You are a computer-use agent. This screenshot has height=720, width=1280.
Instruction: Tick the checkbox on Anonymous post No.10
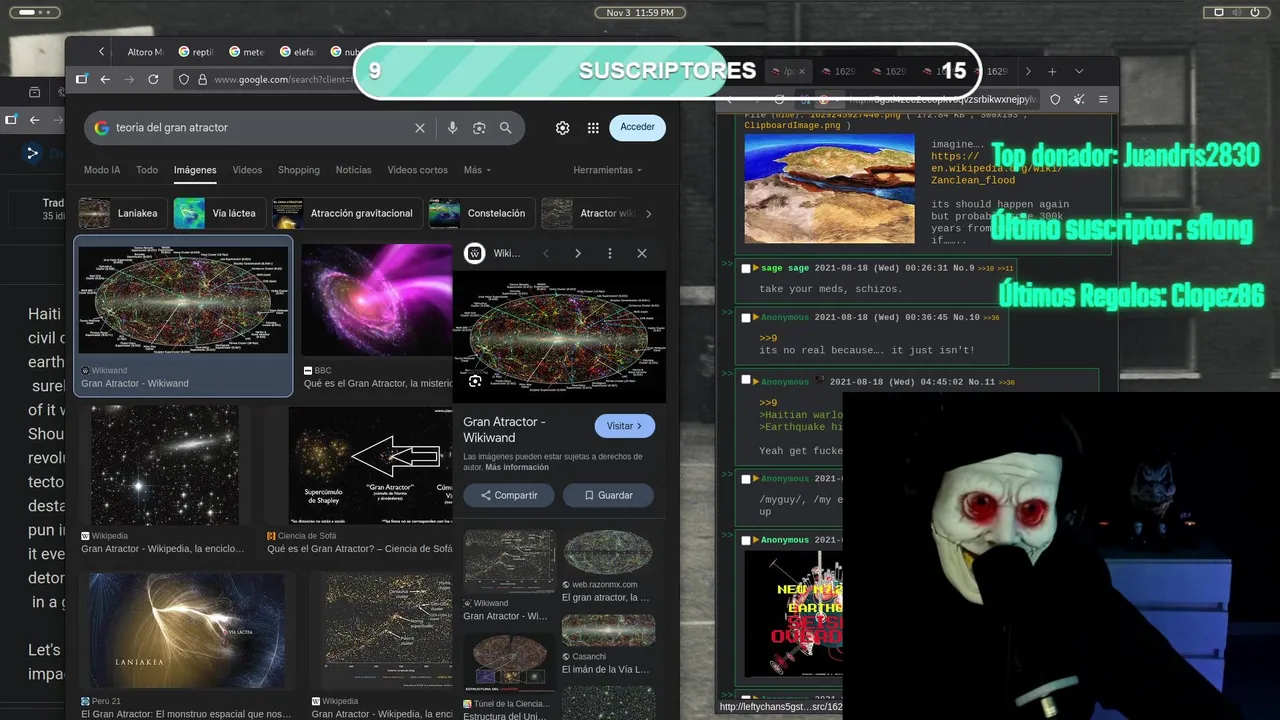click(746, 318)
